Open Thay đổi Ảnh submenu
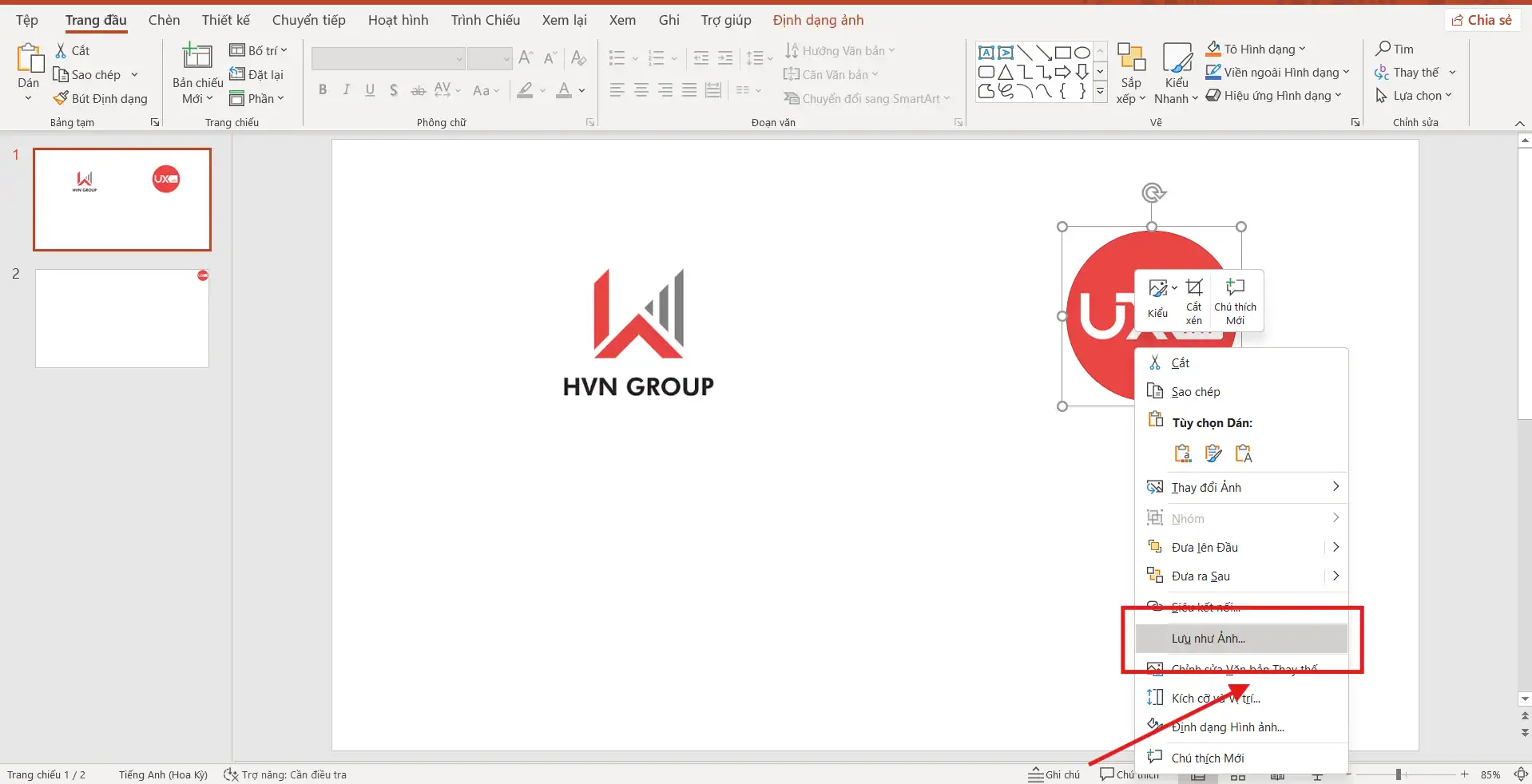 tap(1241, 487)
